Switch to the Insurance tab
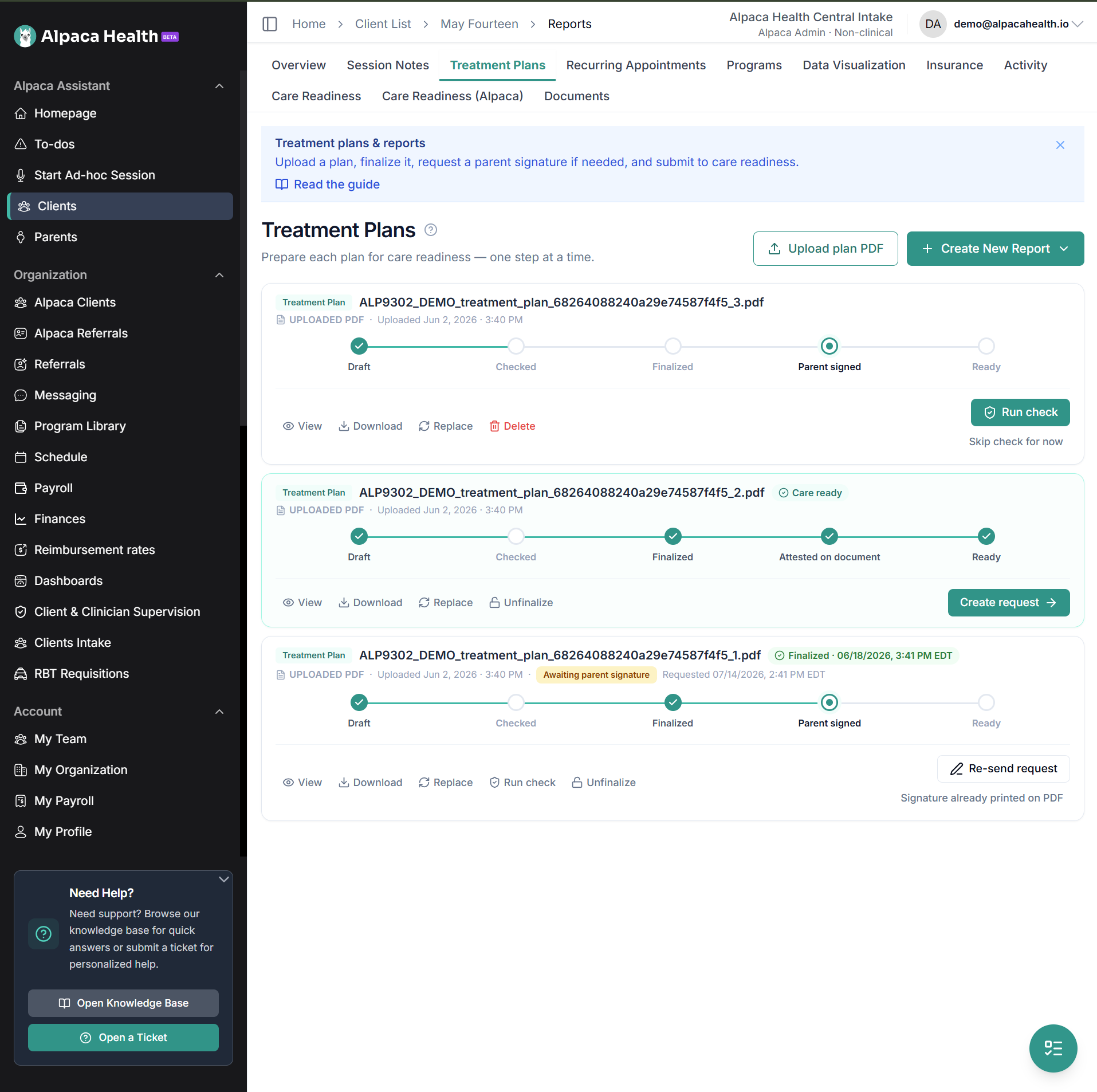Screen dimensions: 1097x1092 click(954, 65)
